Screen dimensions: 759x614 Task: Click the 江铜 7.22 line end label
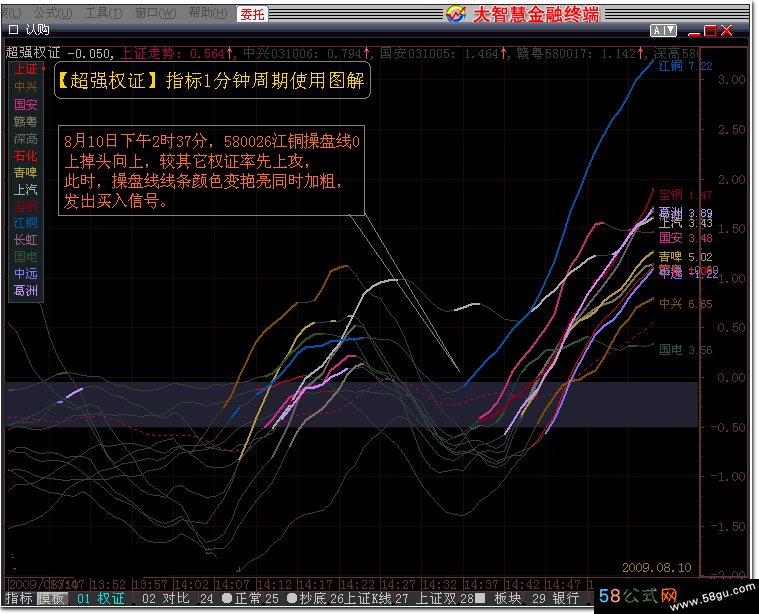pos(685,66)
